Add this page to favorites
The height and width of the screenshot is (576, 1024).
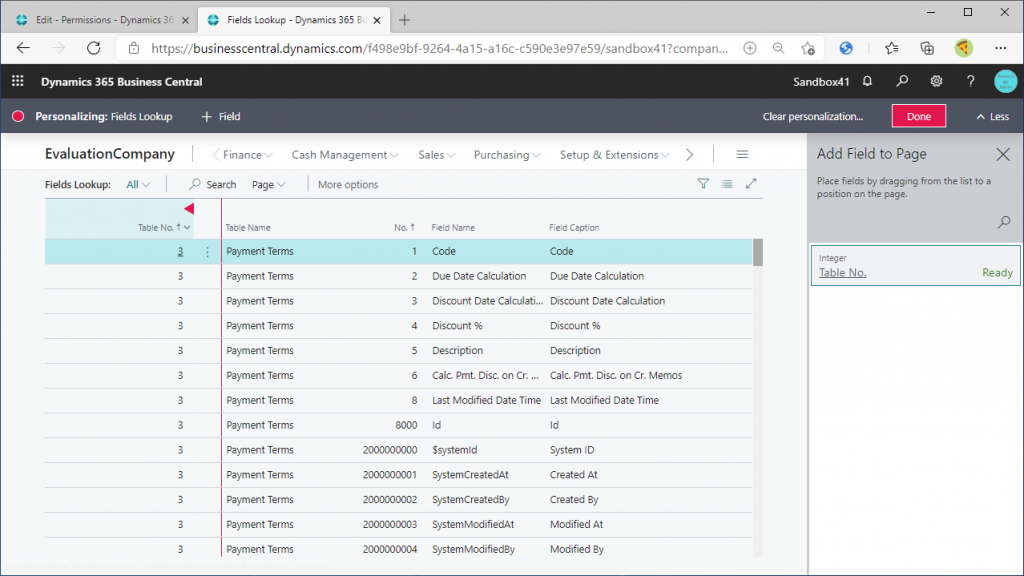pos(808,48)
